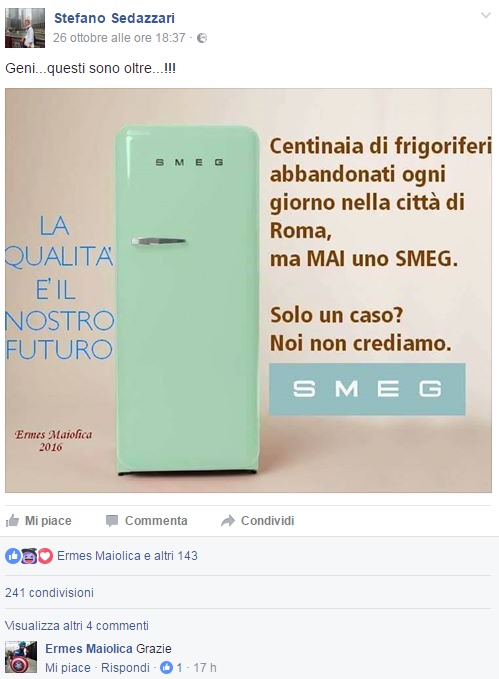The image size is (499, 679).
Task: Open Ermes Maiolica e altri 143 list
Action: coord(127,556)
